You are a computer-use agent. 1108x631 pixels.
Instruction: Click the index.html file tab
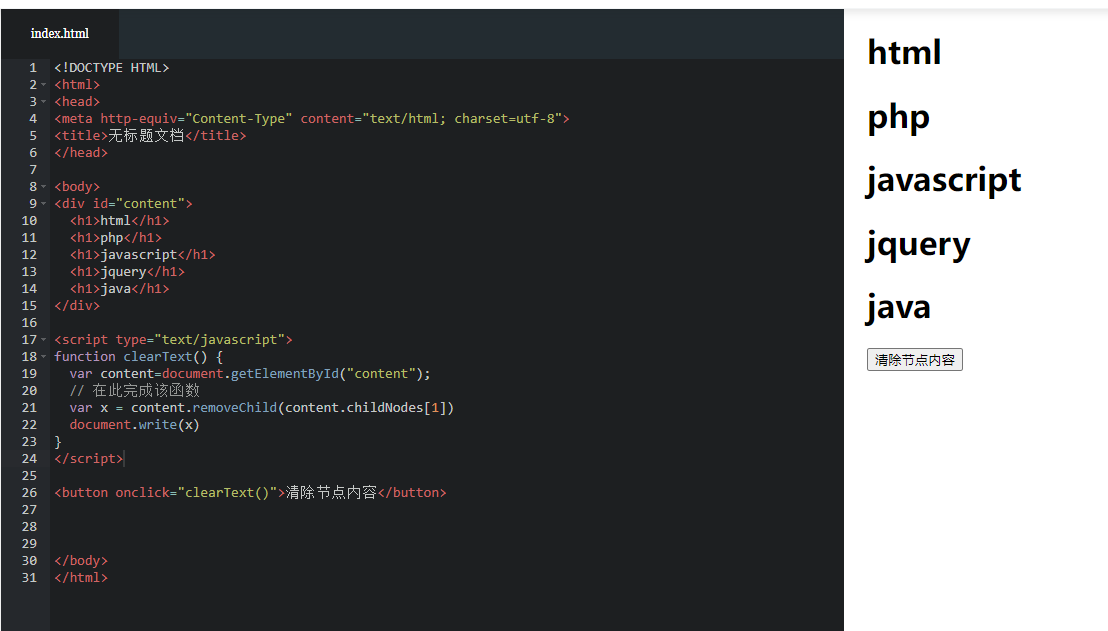coord(59,33)
